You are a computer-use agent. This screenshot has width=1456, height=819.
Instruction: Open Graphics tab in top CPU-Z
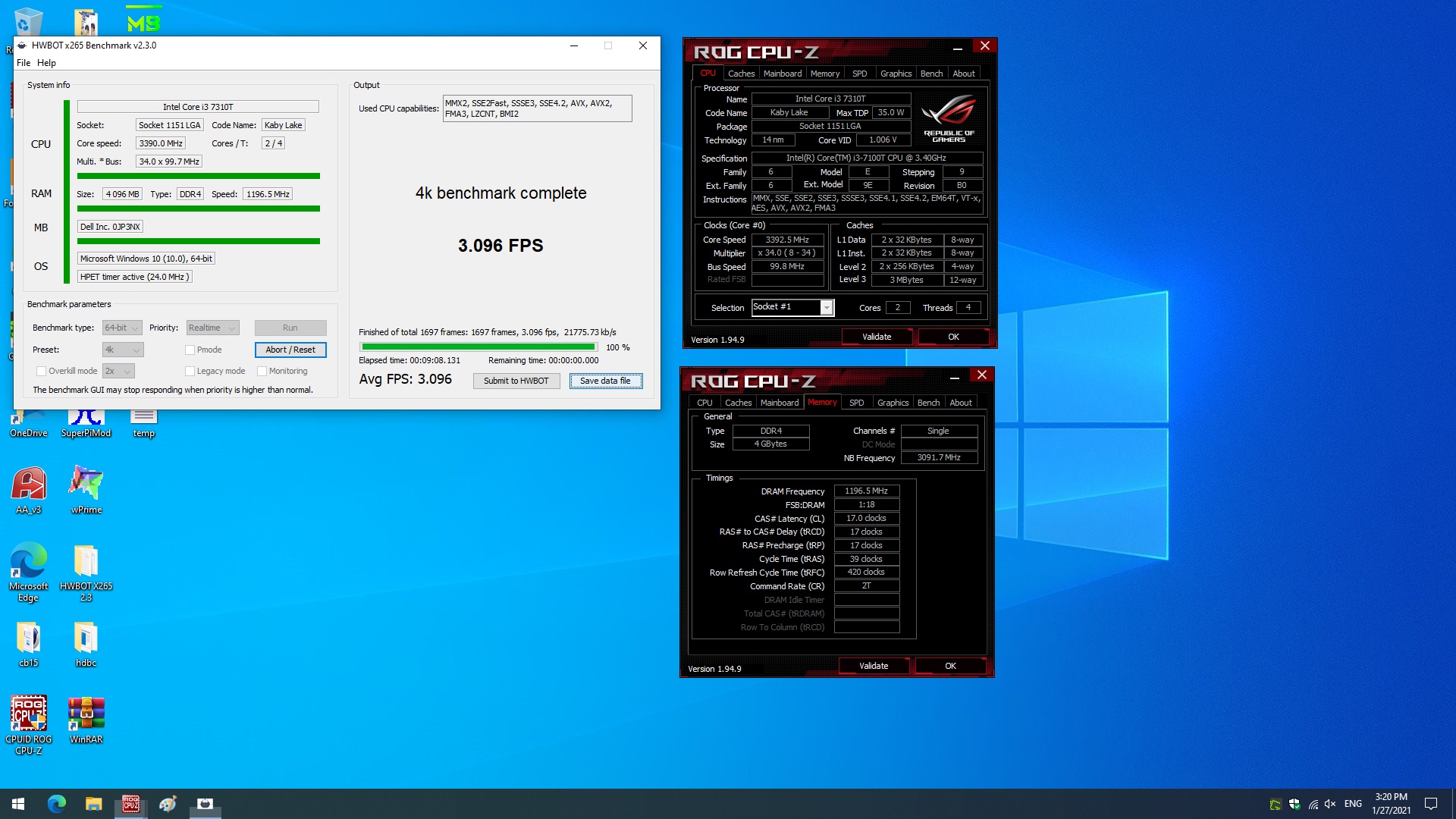pyautogui.click(x=896, y=74)
